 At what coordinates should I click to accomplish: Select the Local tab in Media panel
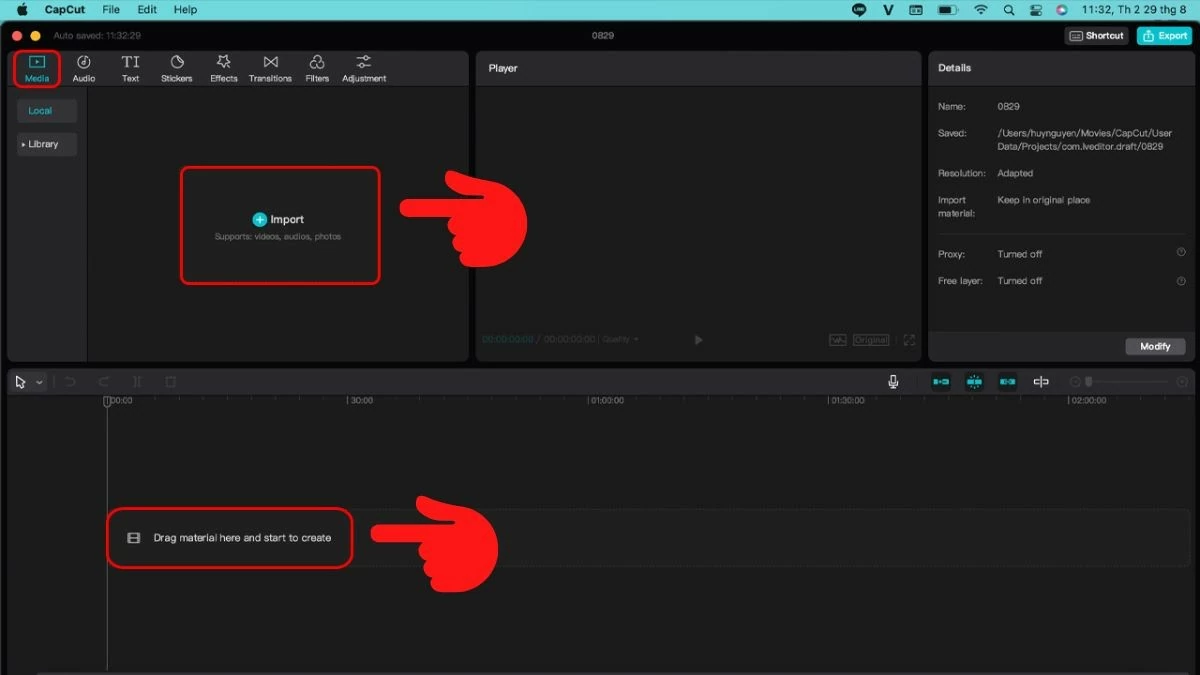[x=40, y=111]
